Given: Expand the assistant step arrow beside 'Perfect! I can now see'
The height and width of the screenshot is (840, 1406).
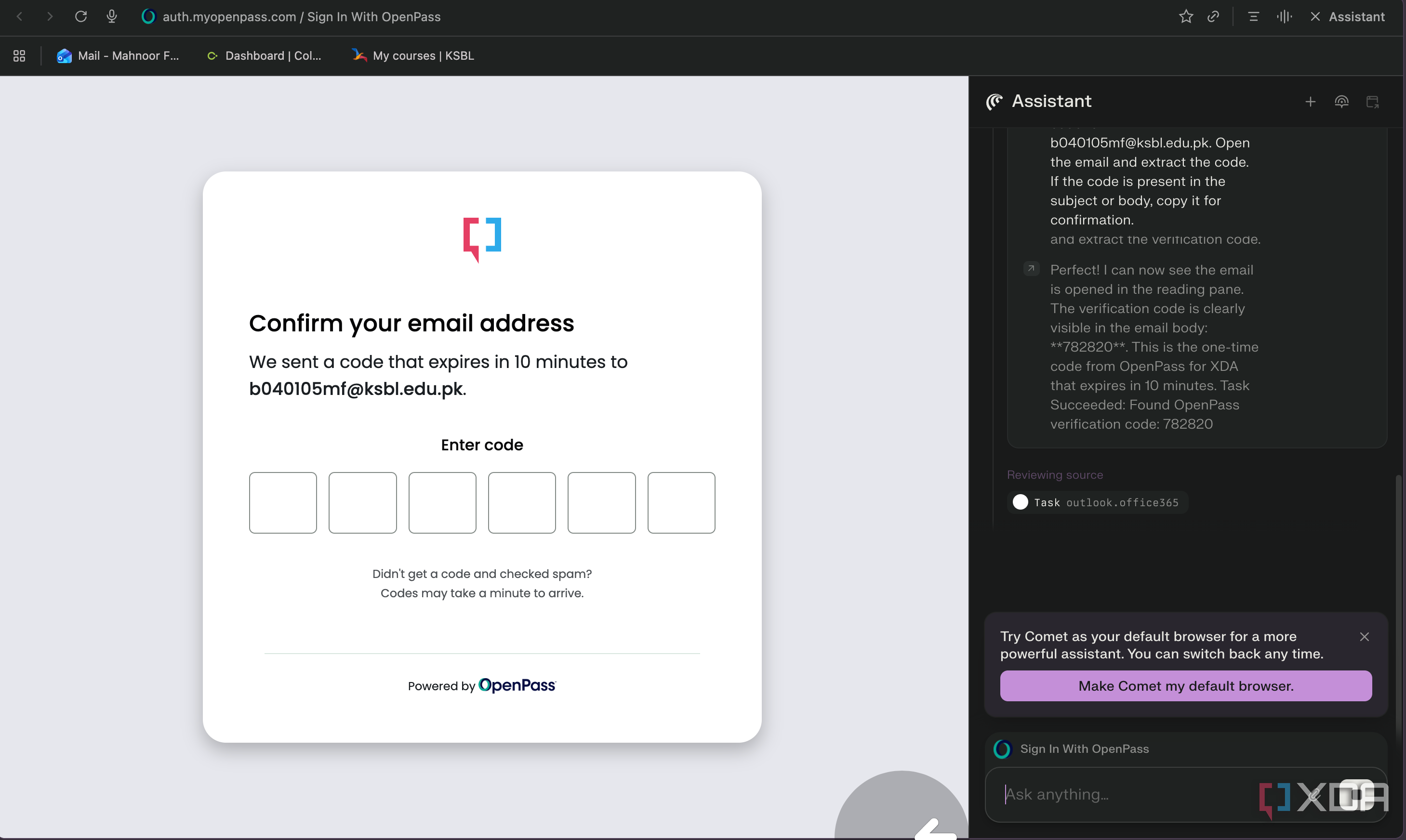Looking at the screenshot, I should pos(1031,268).
